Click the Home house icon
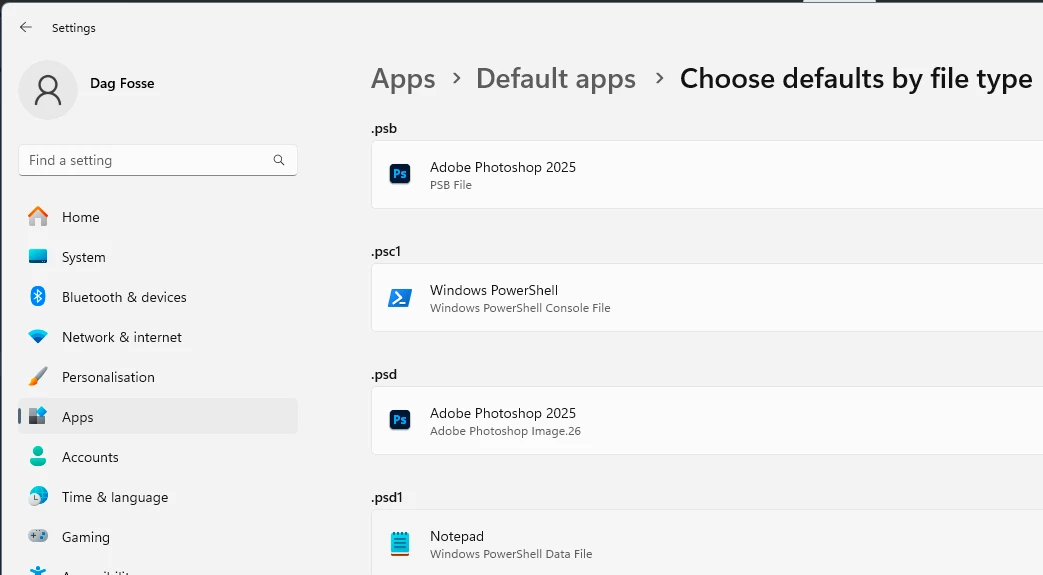Image resolution: width=1043 pixels, height=575 pixels. point(38,217)
